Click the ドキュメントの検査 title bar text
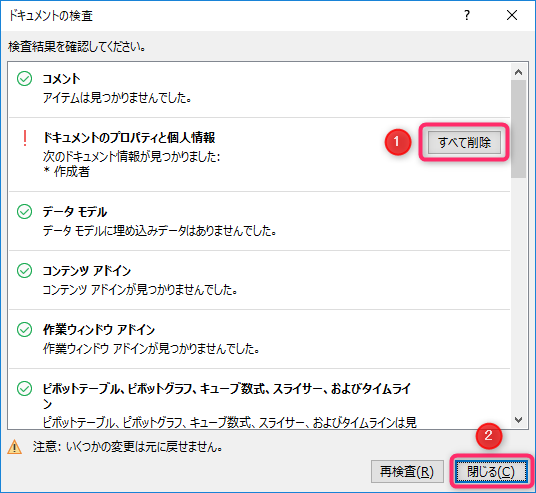The image size is (536, 493). pyautogui.click(x=51, y=16)
